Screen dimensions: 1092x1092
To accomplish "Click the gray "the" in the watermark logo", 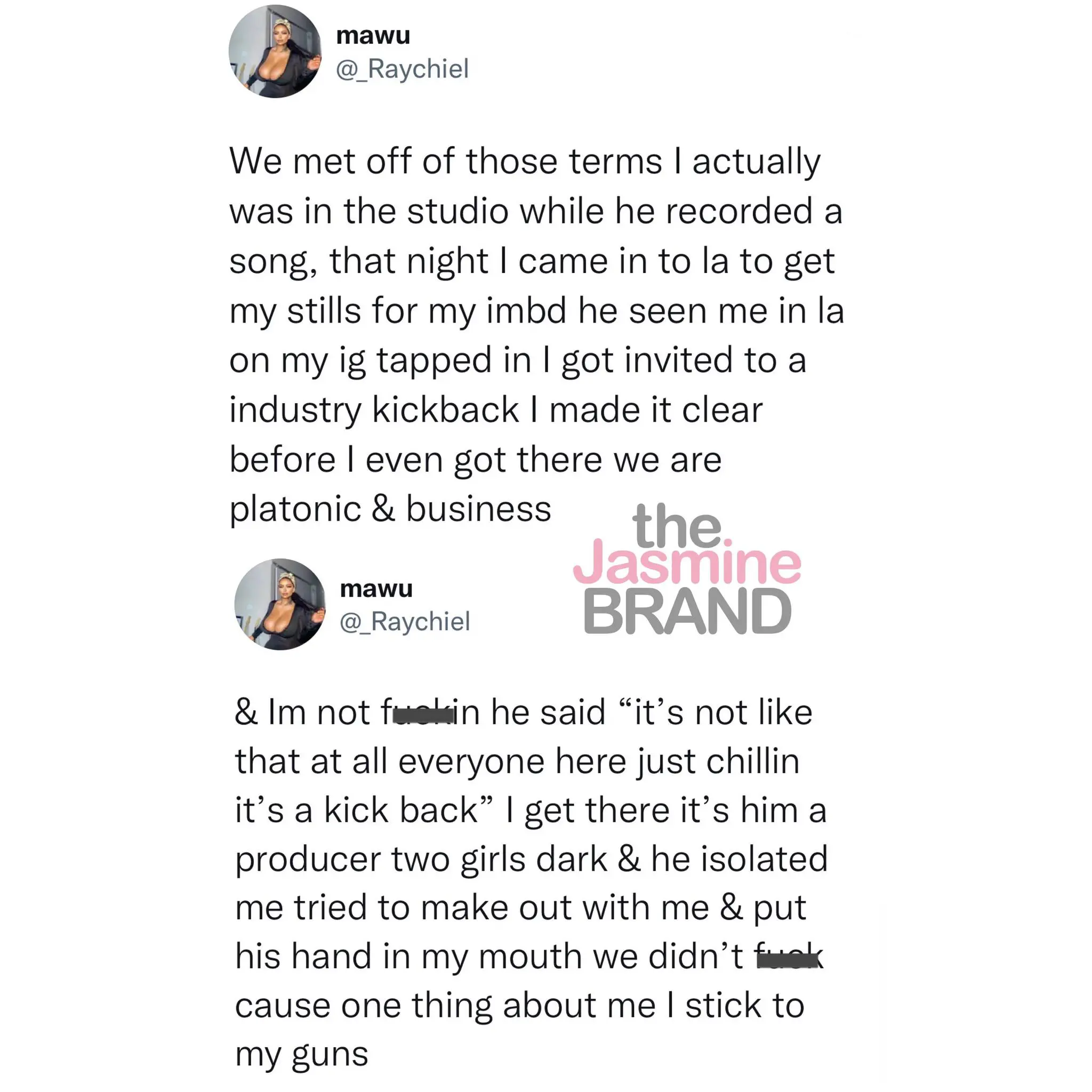I will coord(677,525).
